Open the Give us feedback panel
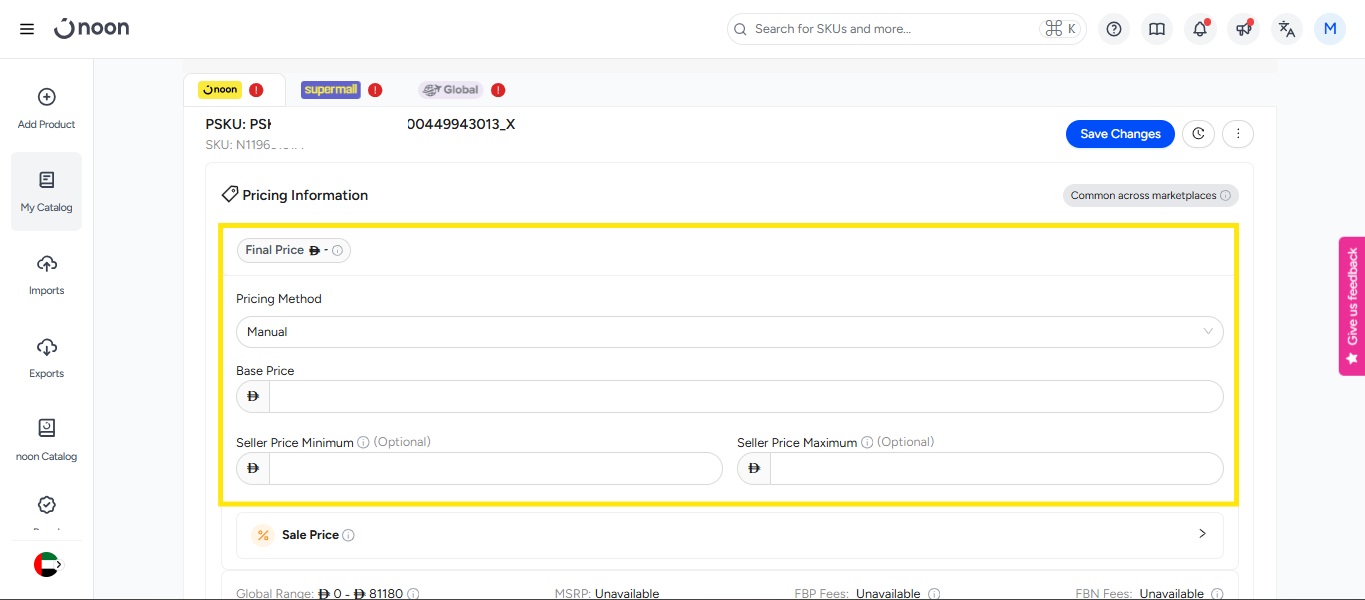 (1352, 306)
